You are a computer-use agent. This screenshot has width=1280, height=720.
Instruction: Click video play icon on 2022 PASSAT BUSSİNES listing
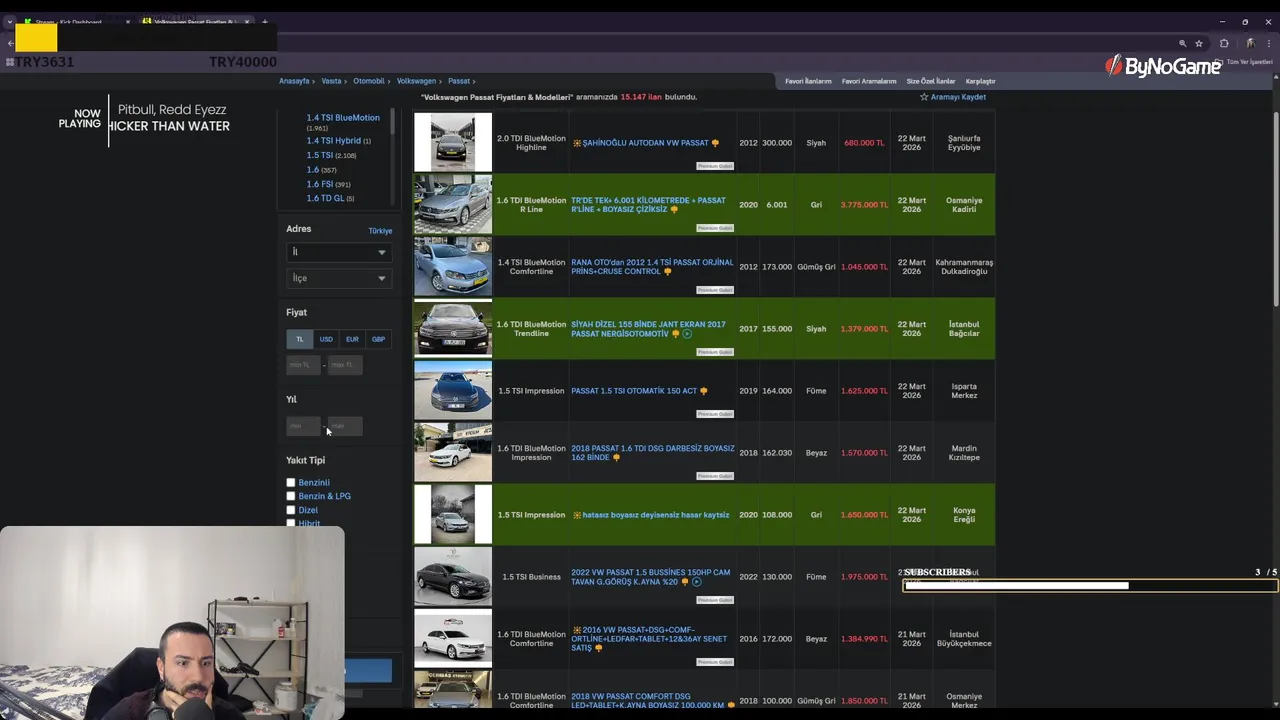click(x=697, y=582)
